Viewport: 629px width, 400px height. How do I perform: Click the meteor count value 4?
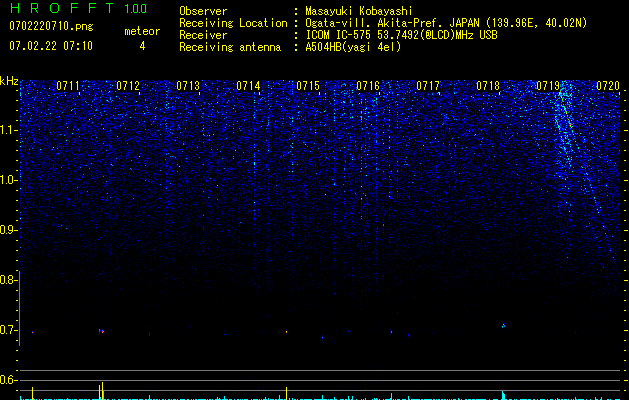pyautogui.click(x=142, y=46)
